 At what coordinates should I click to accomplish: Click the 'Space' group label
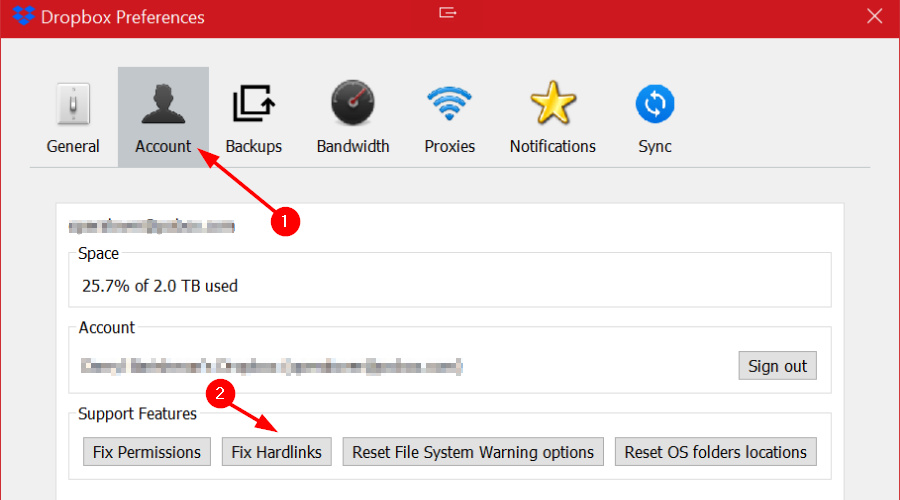(x=98, y=253)
